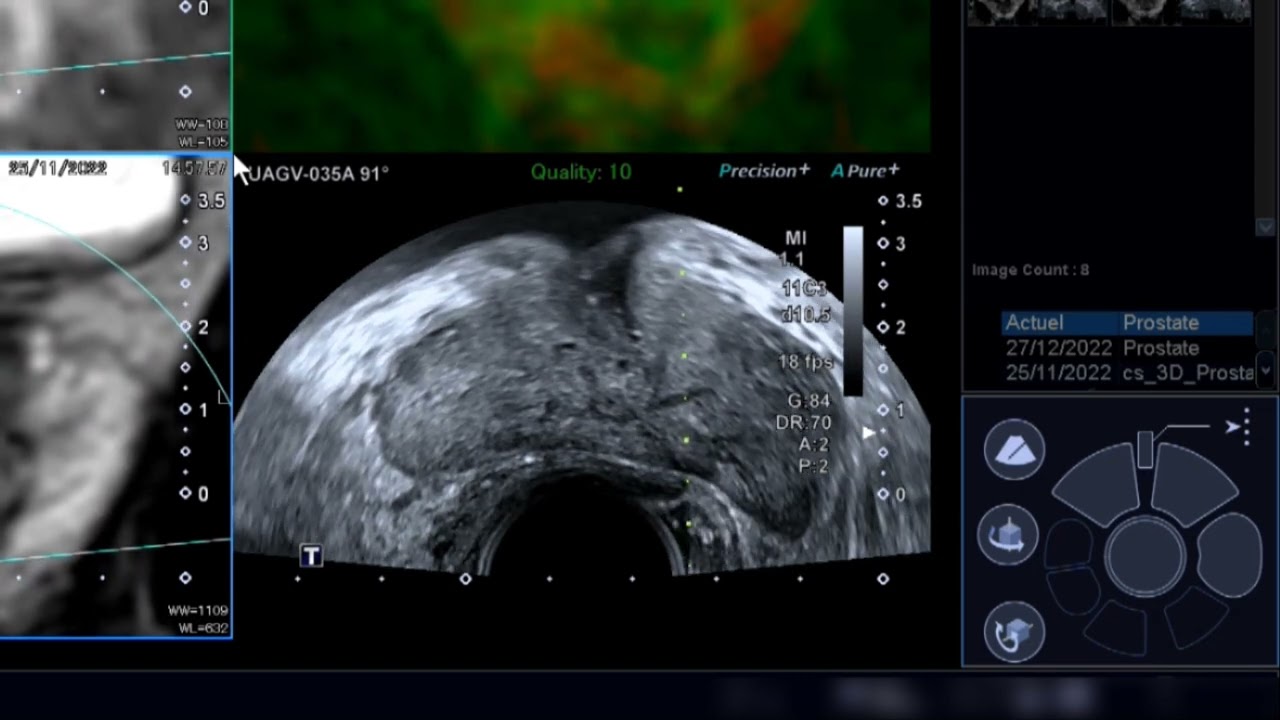This screenshot has width=1280, height=720.
Task: Click the grayscale map bar
Action: coord(853,311)
